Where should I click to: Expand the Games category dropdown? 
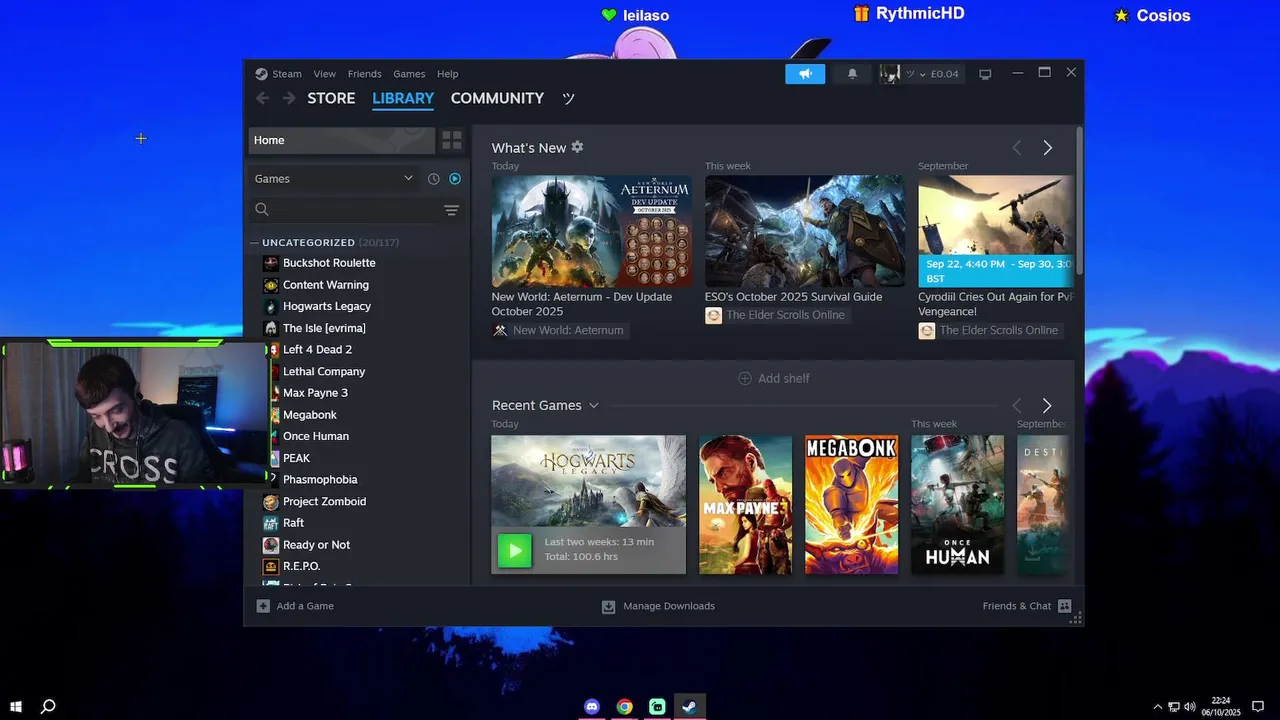(x=334, y=179)
